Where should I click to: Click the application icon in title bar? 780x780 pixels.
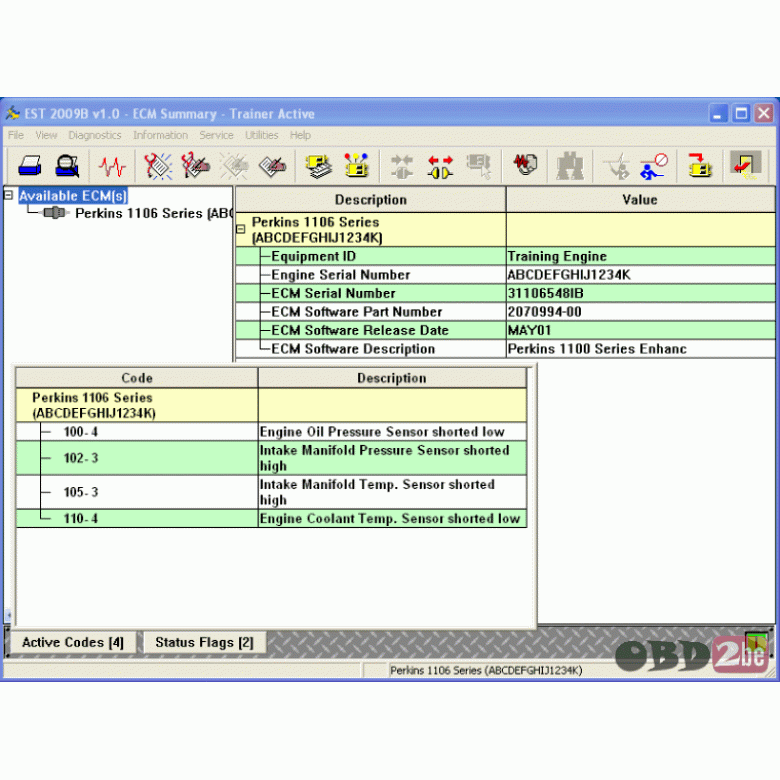(x=12, y=114)
